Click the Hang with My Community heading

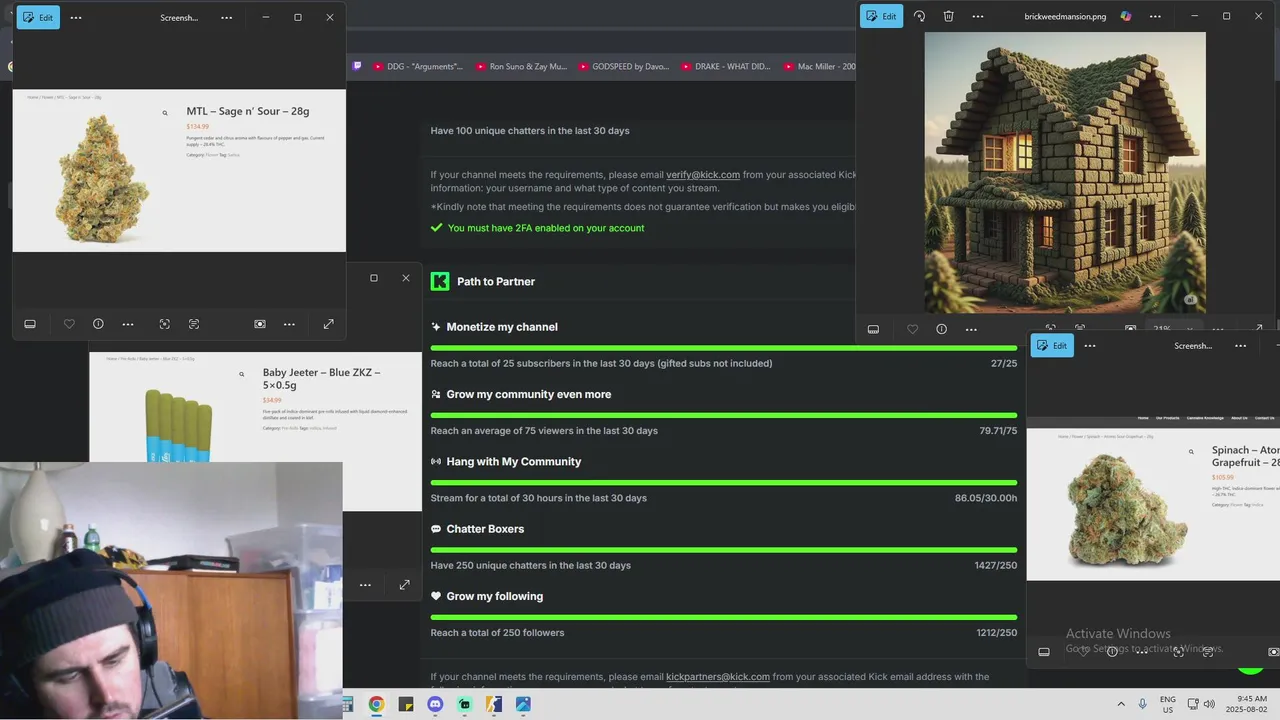point(513,462)
